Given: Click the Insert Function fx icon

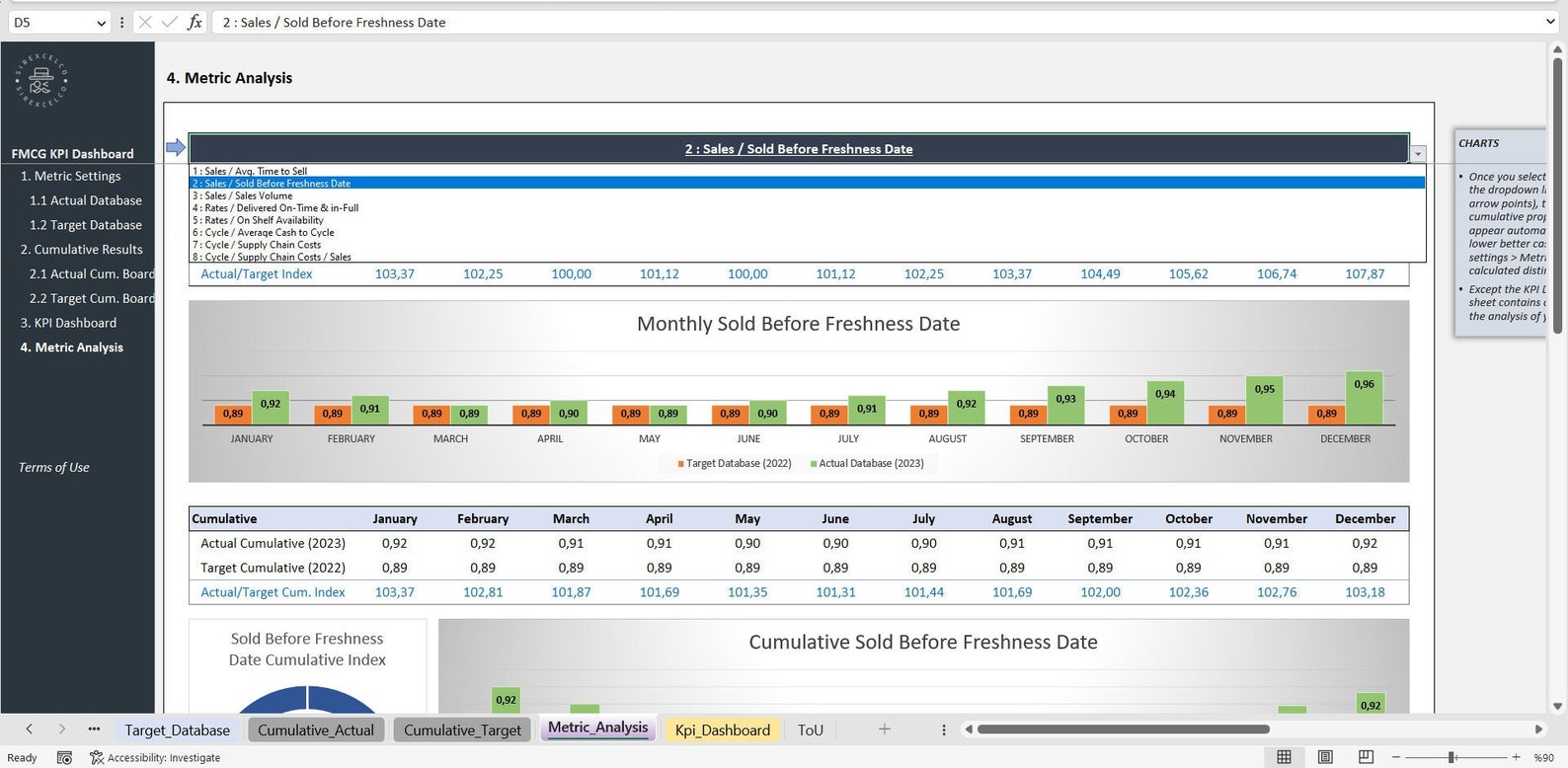Looking at the screenshot, I should pos(195,22).
